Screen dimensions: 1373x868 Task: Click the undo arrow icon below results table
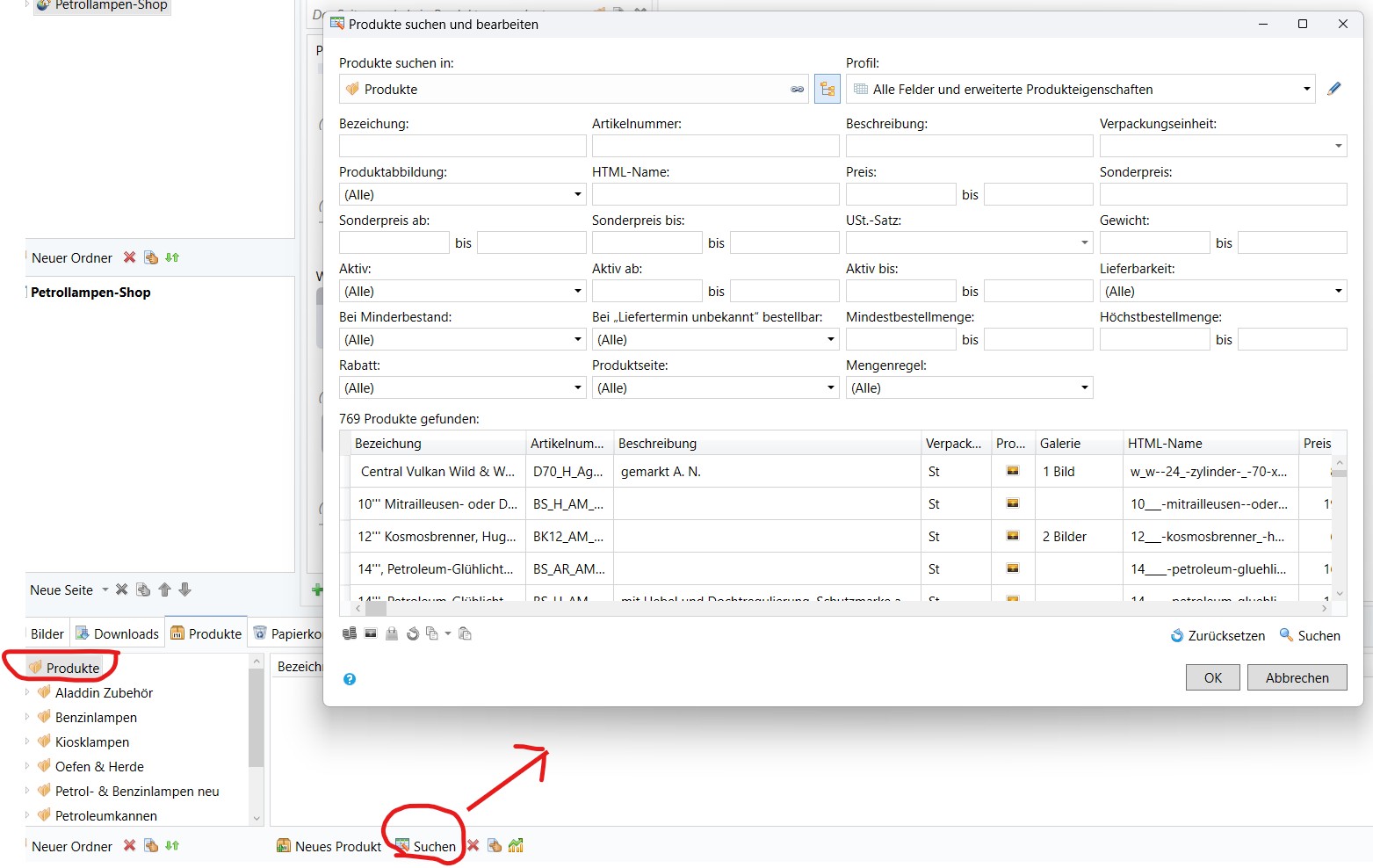point(413,633)
